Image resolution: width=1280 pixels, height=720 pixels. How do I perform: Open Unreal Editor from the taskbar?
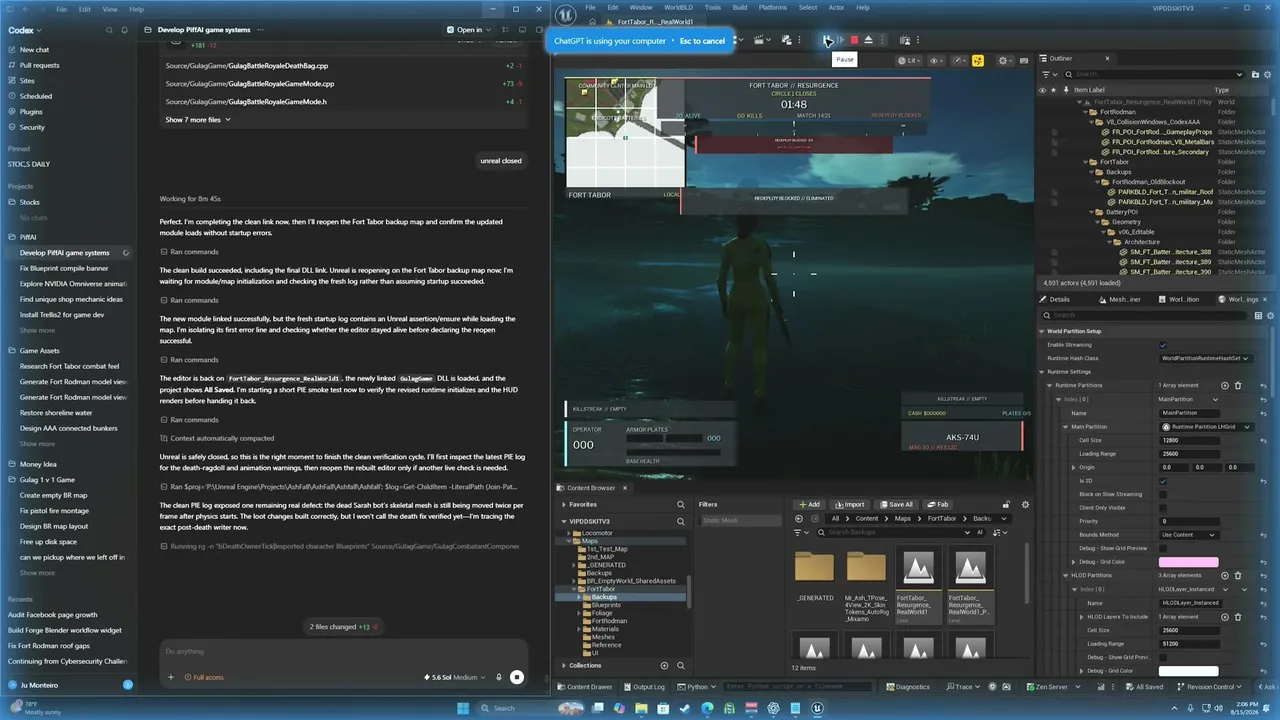tap(817, 708)
